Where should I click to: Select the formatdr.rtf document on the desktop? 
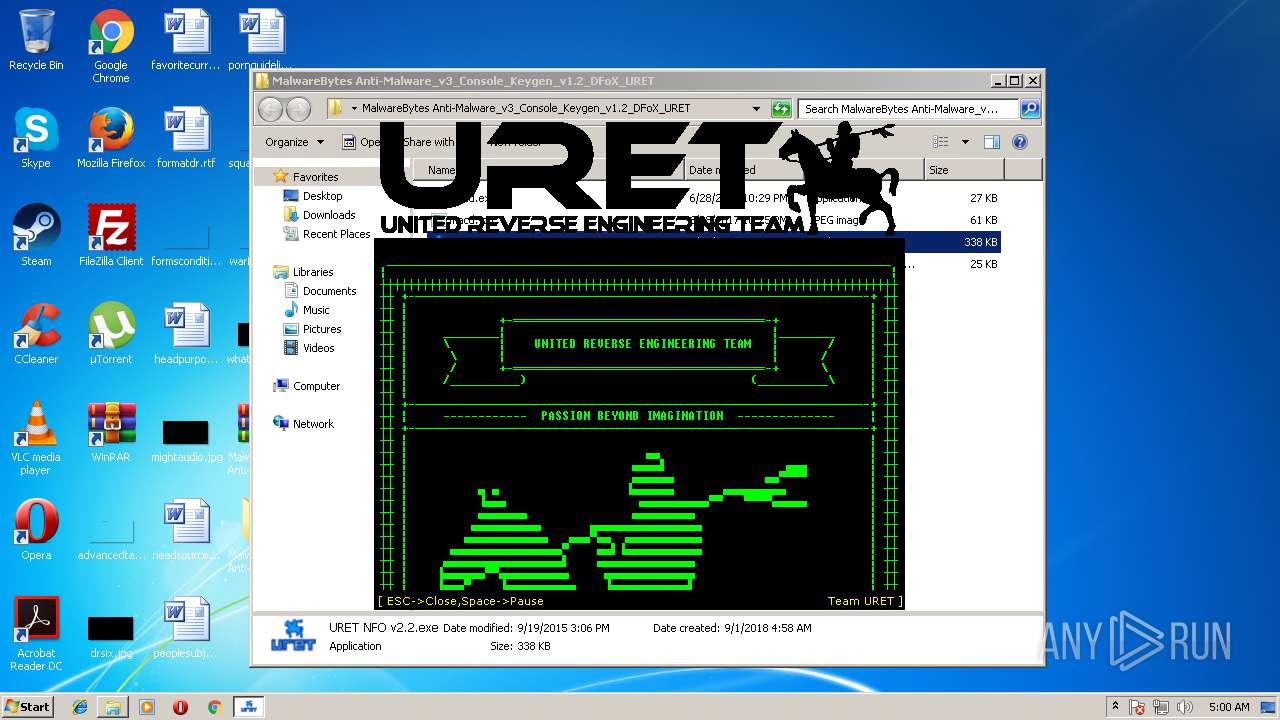point(186,138)
